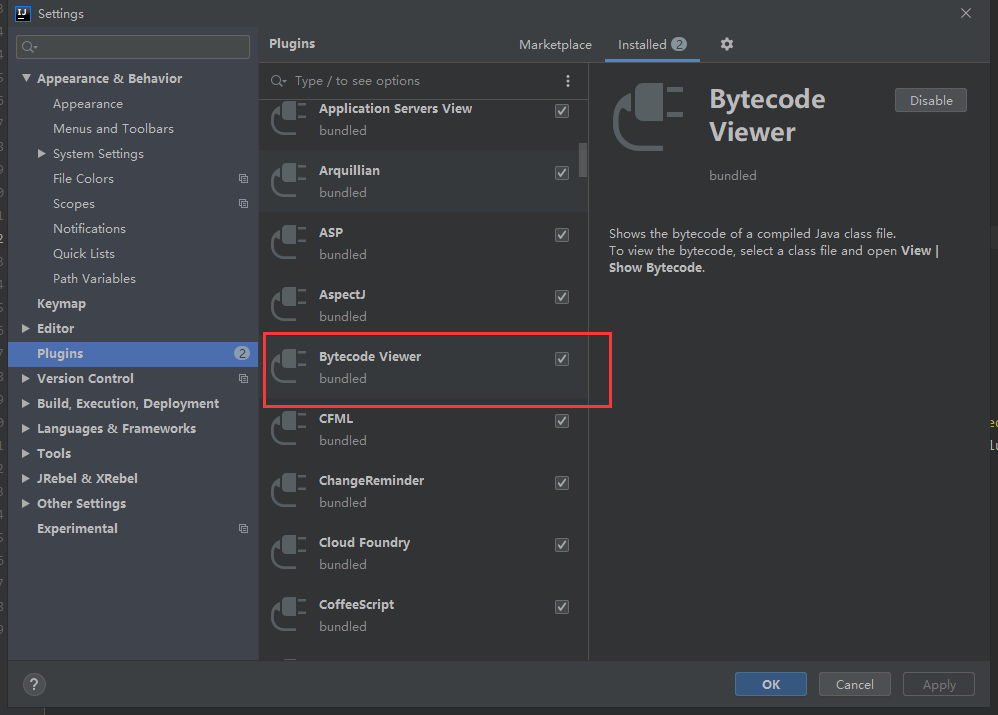Toggle the Cloud Foundry plugin checkbox

click(x=562, y=545)
